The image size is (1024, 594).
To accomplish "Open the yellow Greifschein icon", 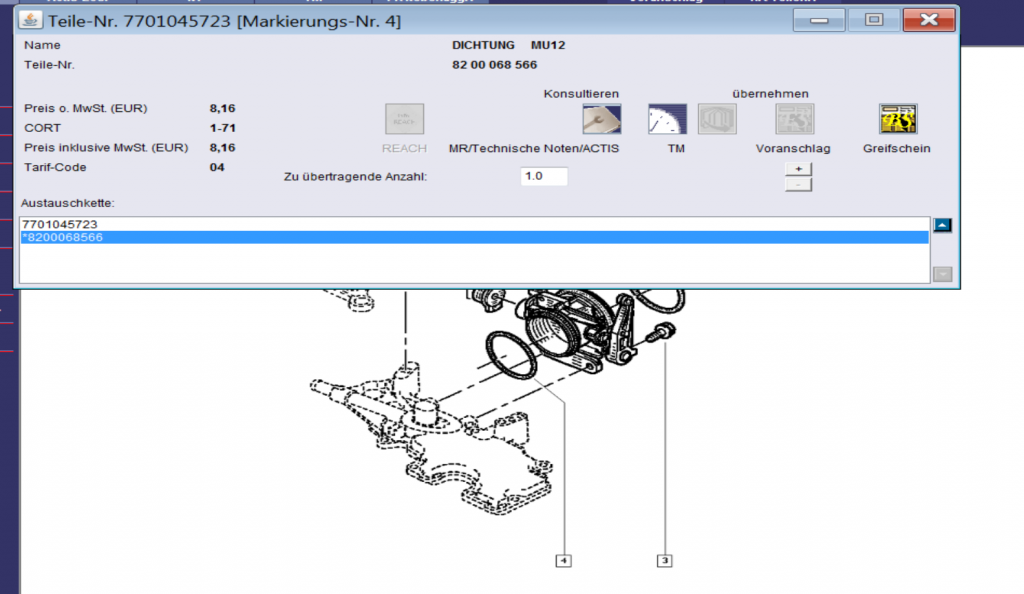I will pyautogui.click(x=897, y=119).
